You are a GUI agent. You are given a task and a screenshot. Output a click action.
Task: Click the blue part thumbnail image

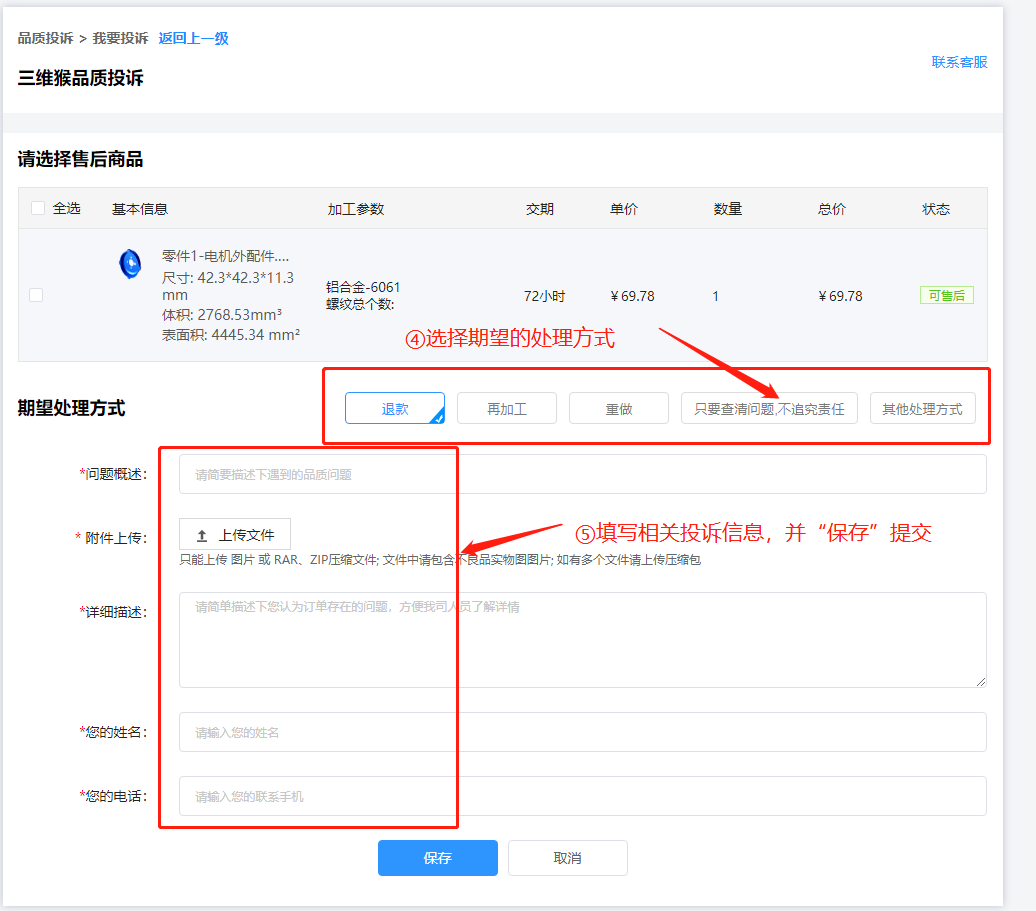tap(130, 264)
